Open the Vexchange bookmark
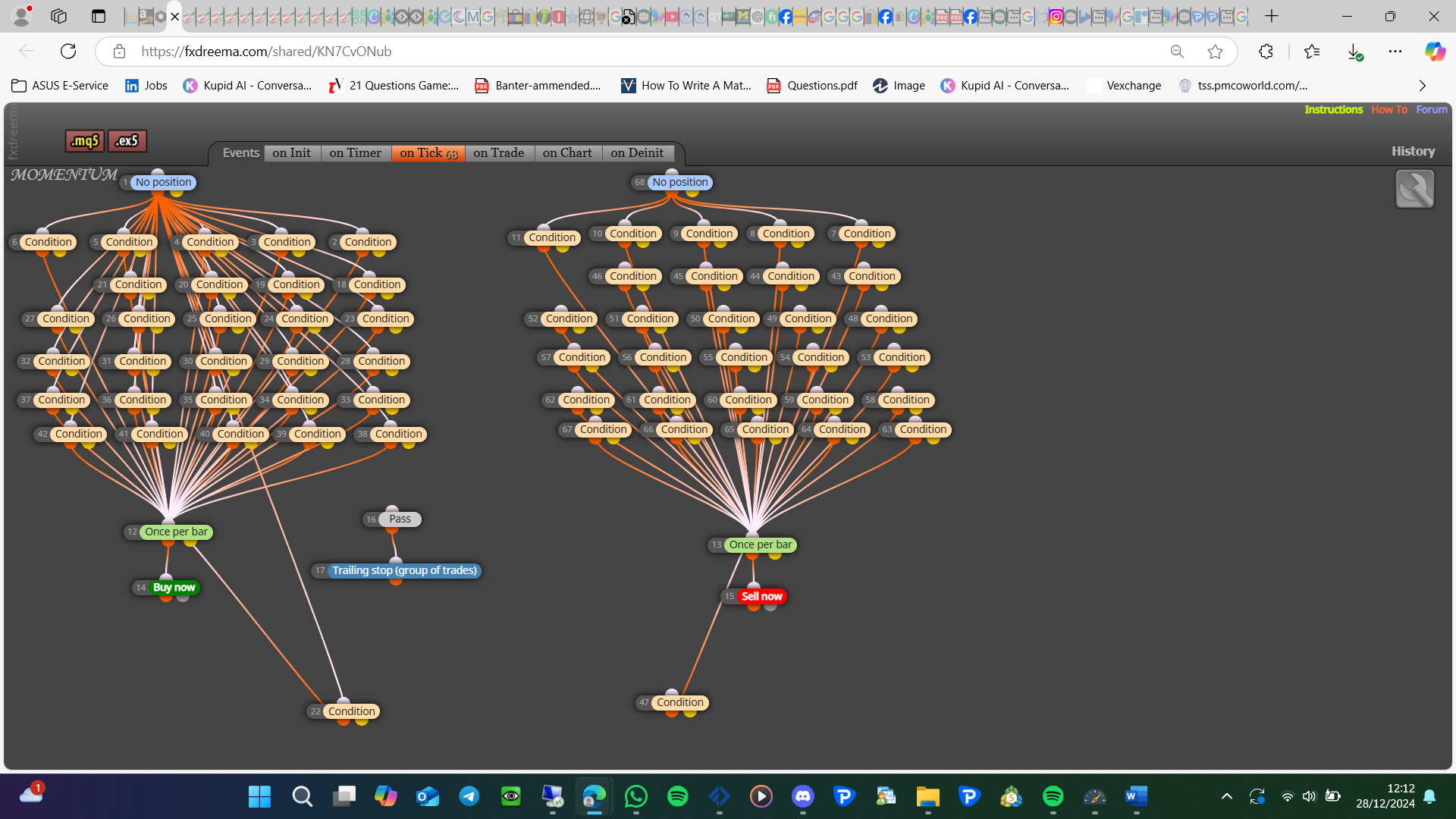Viewport: 1456px width, 819px height. click(1125, 86)
